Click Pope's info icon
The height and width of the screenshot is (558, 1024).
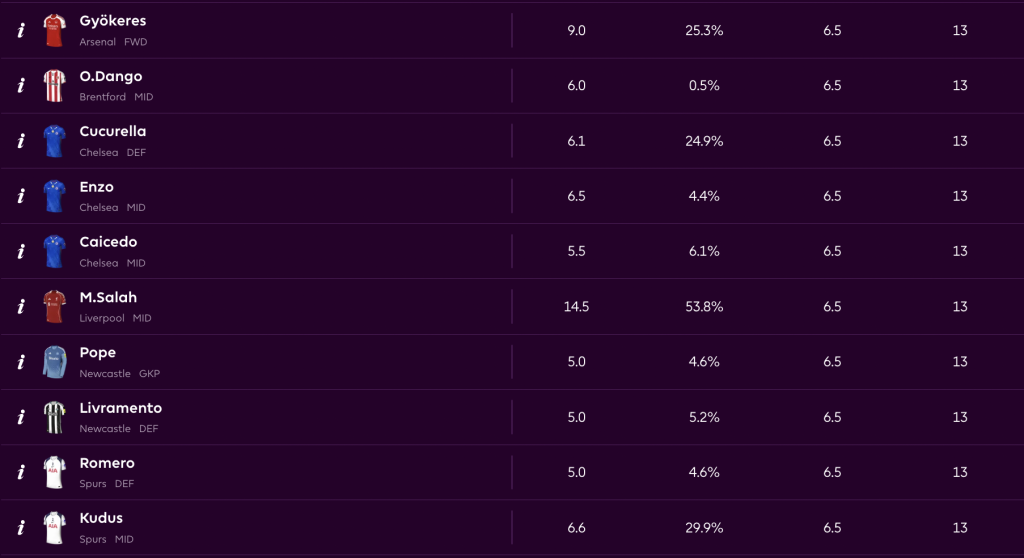click(21, 362)
